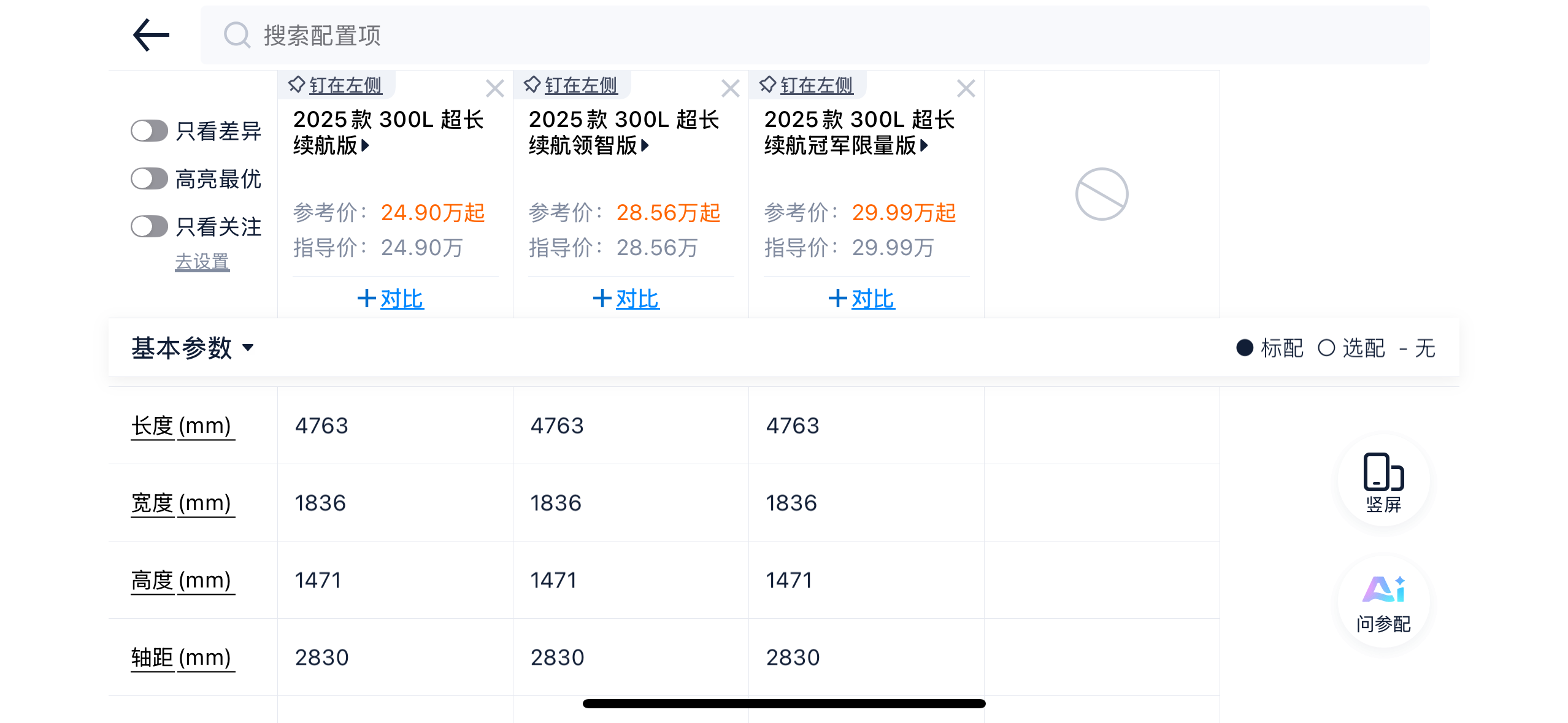Viewport: 1568px width, 723px height.
Task: Open the 2025款 300L 超长续航版 model details
Action: point(388,132)
